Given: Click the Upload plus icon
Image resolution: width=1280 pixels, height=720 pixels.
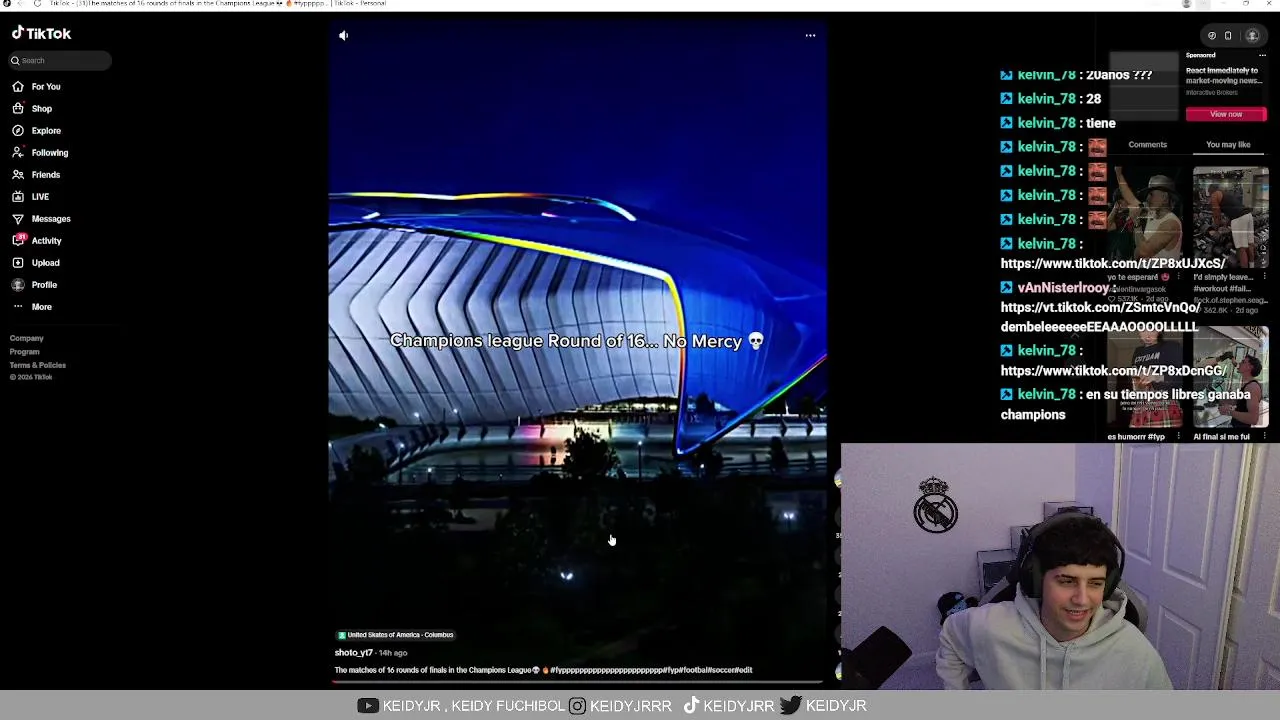Looking at the screenshot, I should click(18, 263).
